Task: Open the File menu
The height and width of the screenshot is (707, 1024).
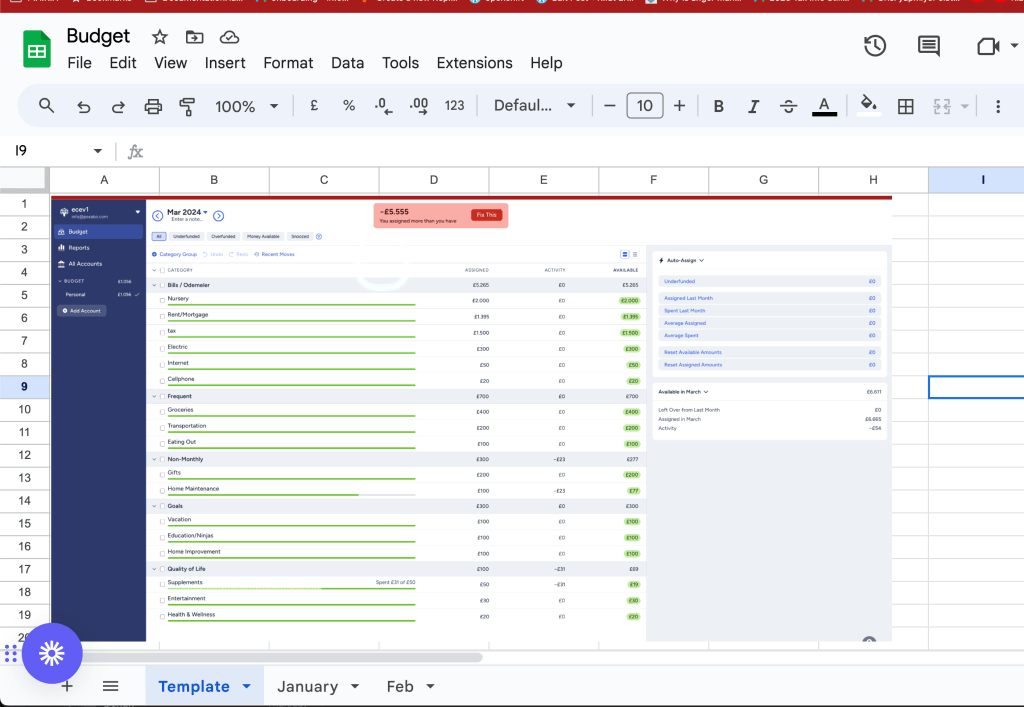Action: 79,63
